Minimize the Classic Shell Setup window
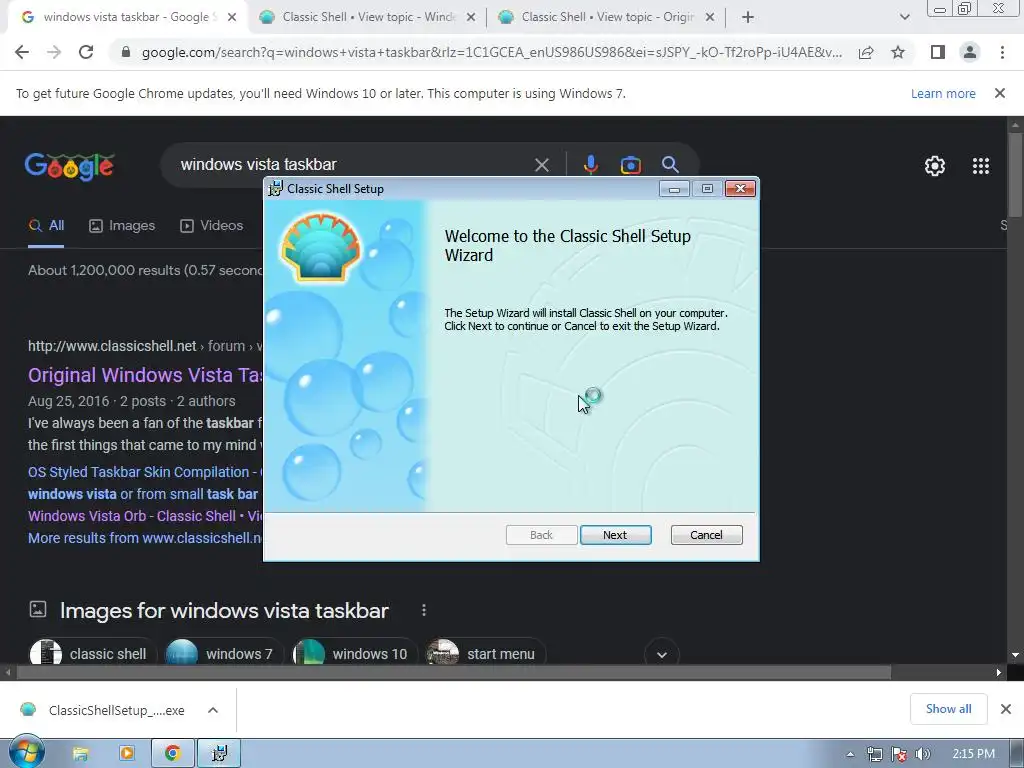 (675, 189)
